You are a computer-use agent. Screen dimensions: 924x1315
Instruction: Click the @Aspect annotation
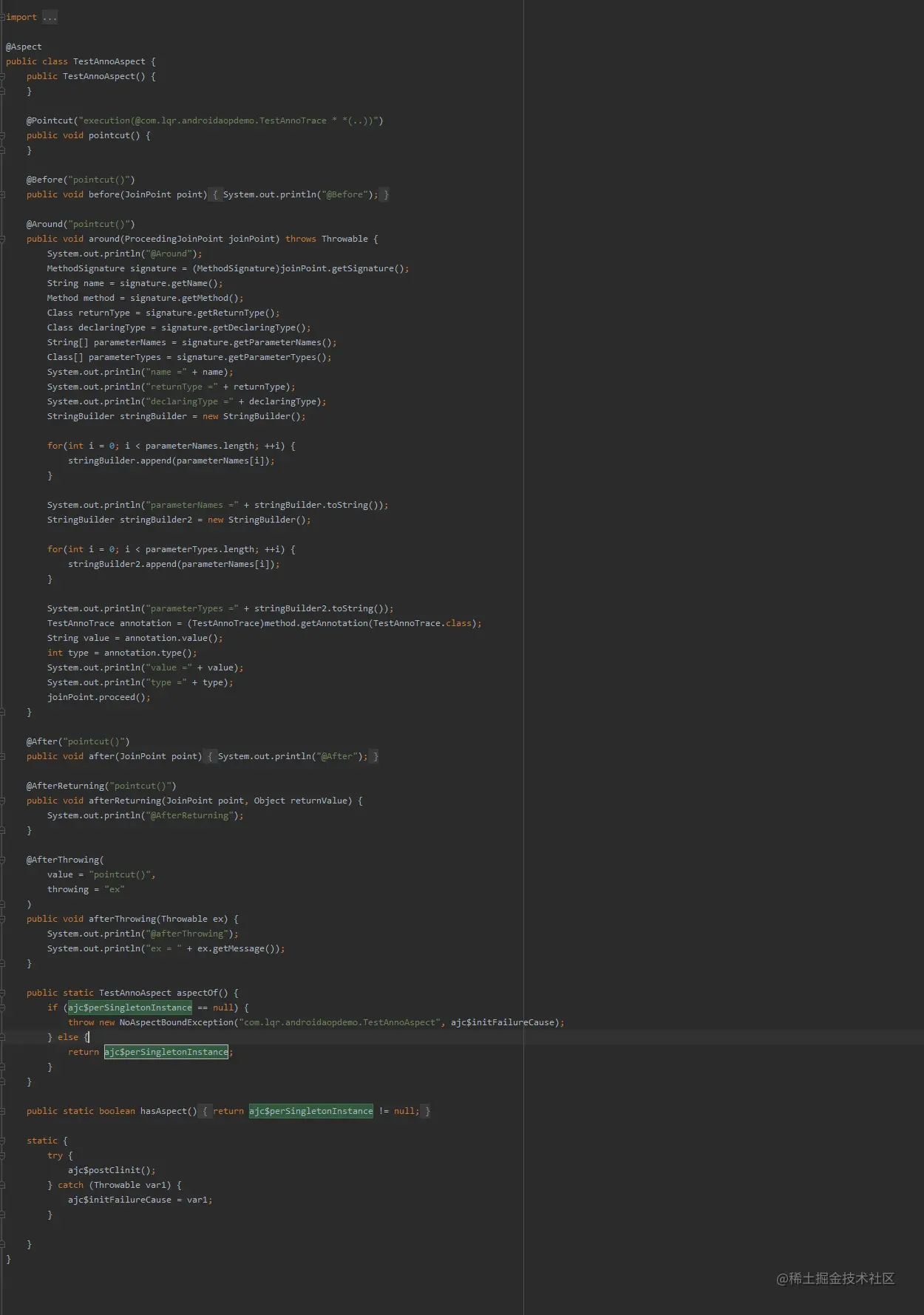(24, 47)
